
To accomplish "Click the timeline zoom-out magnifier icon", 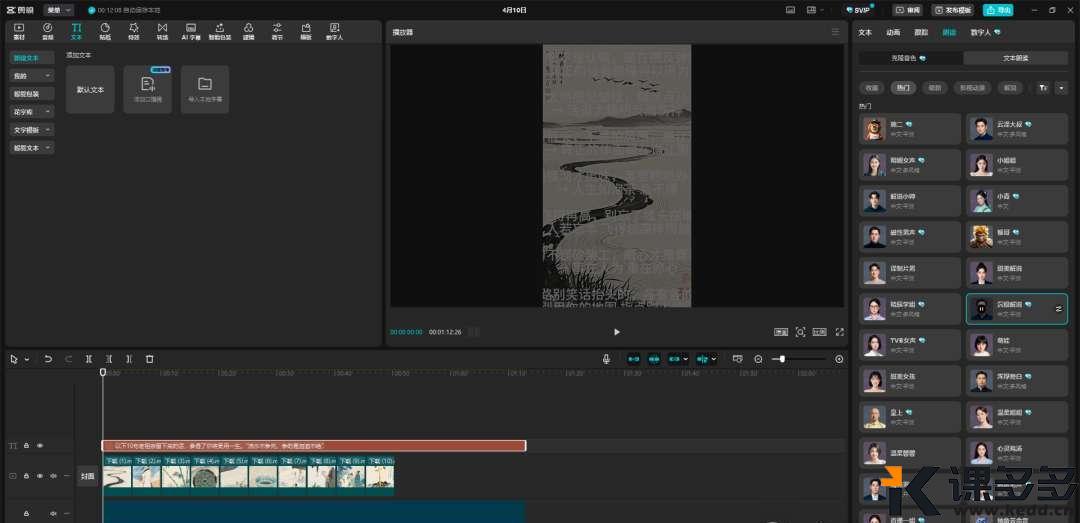I will (758, 359).
